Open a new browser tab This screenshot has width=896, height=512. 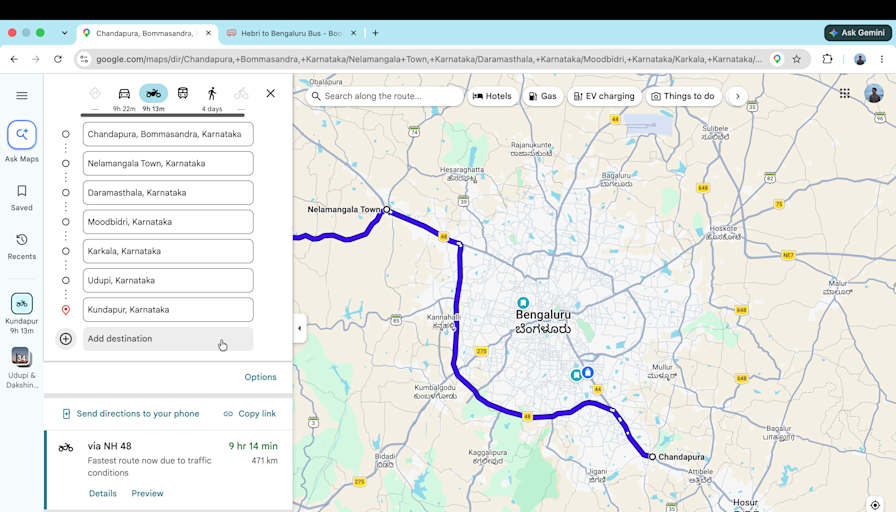pos(375,33)
